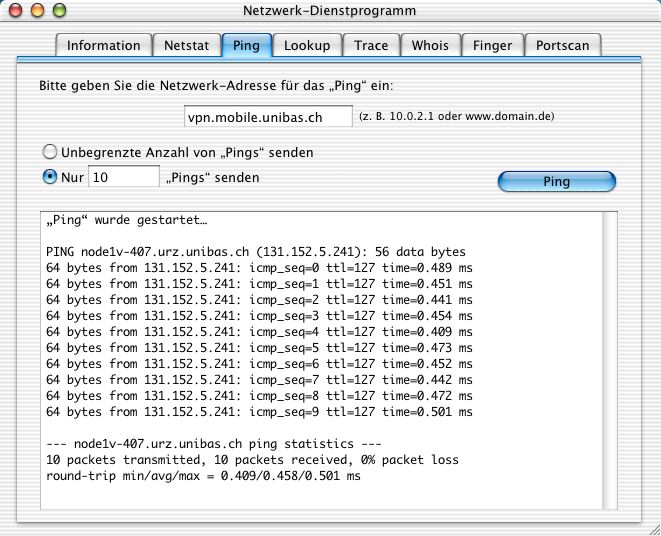
Task: Minimize the window with the yellow button
Action: [x=38, y=11]
